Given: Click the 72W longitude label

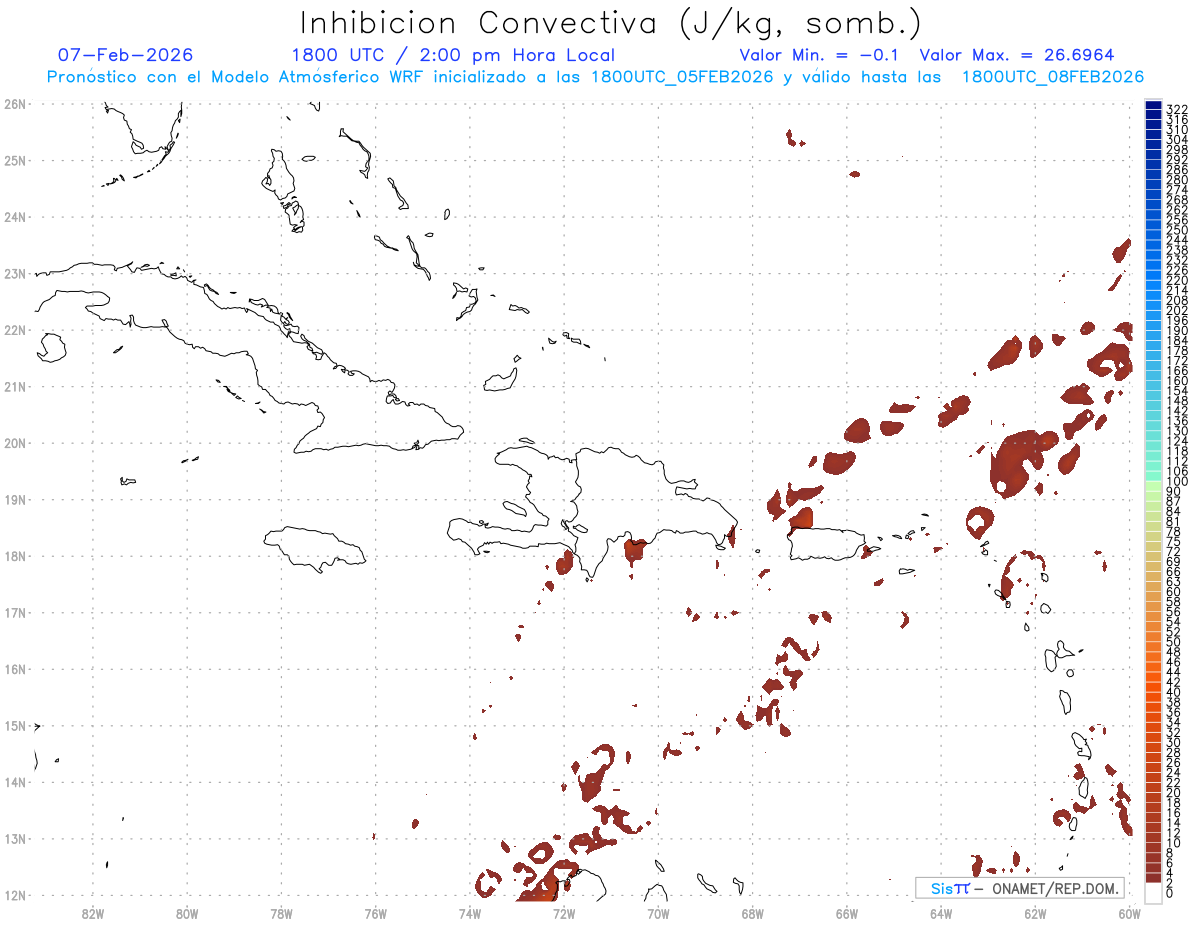Looking at the screenshot, I should click(x=564, y=913).
